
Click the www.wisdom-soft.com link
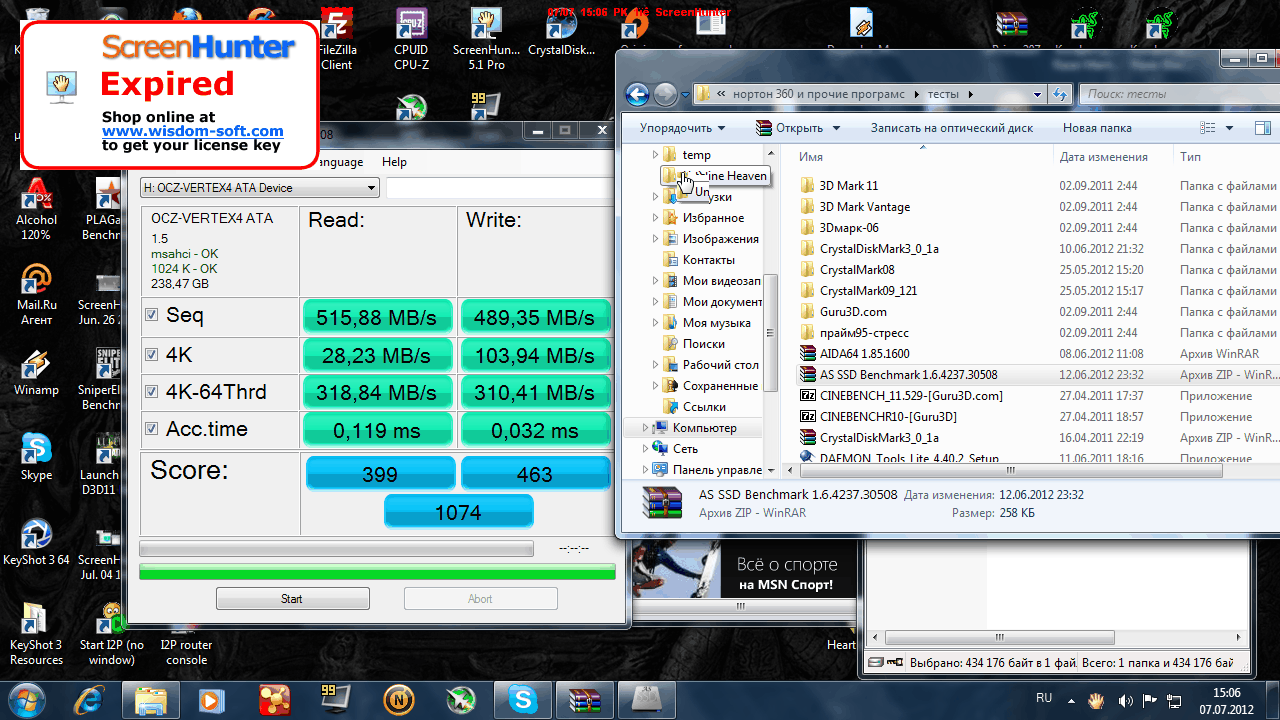click(x=192, y=131)
